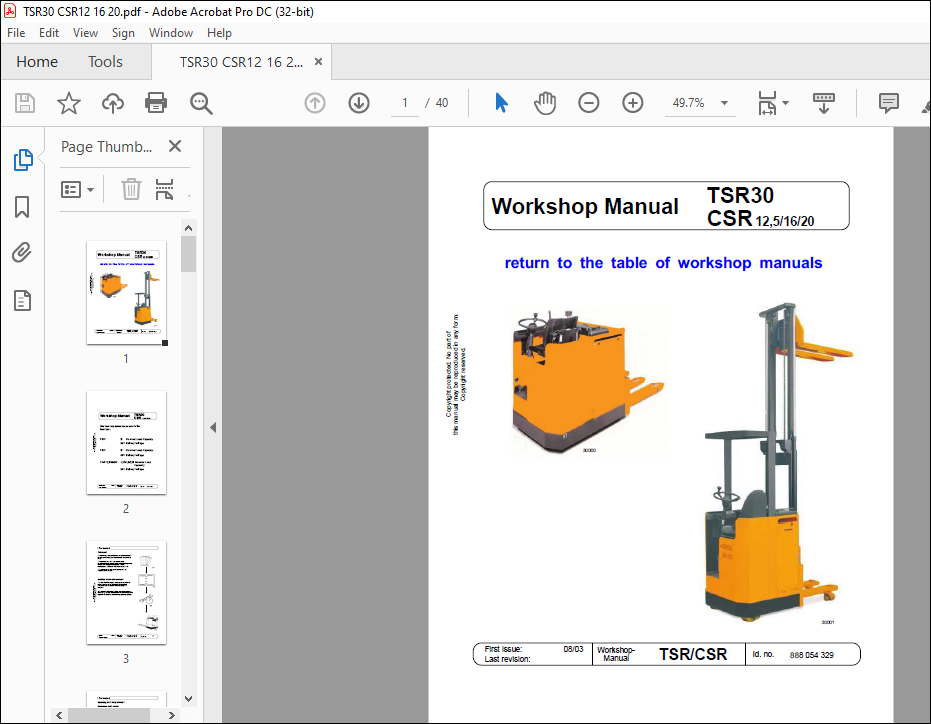The image size is (931, 724).
Task: Click the 'TSR/CSR' footer text
Action: coord(693,654)
